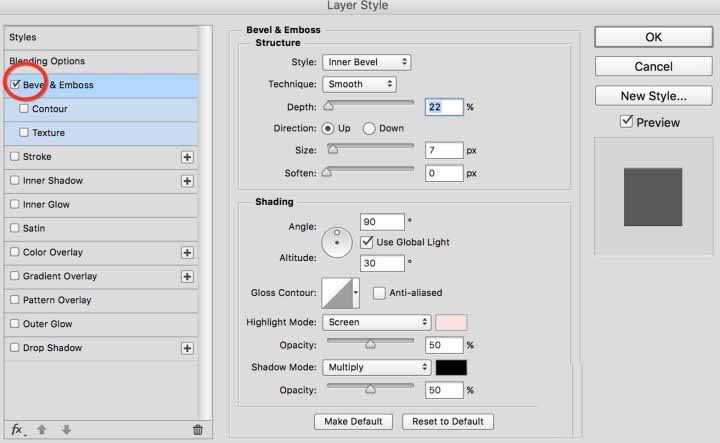Click the plus icon next to Drop Shadow
This screenshot has height=443, width=720.
[186, 348]
